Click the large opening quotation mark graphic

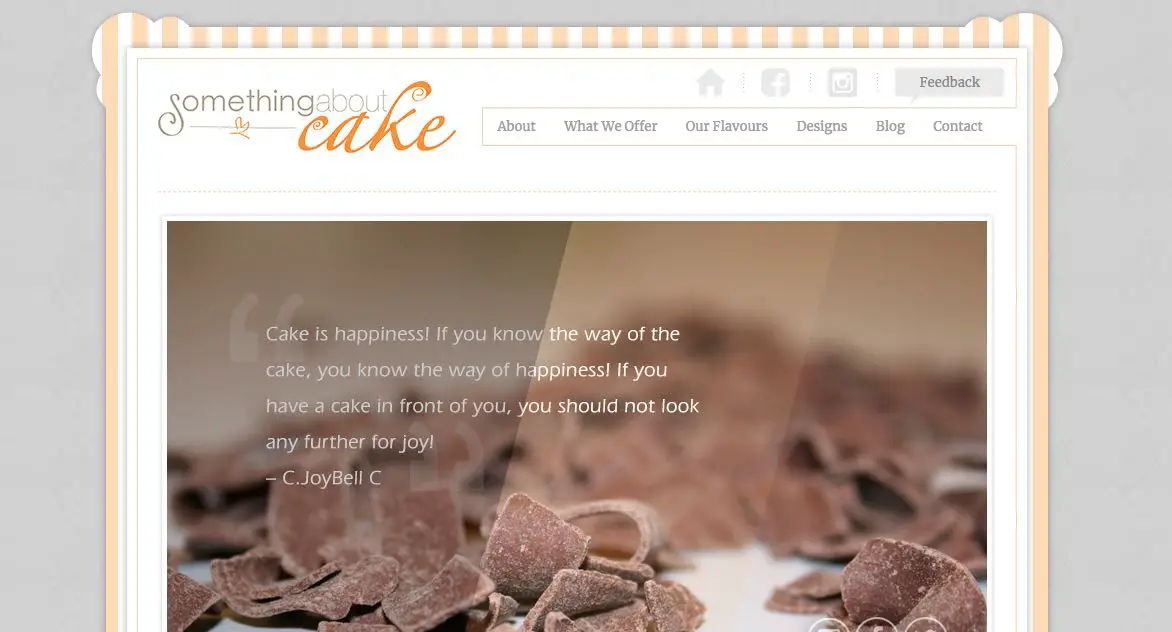[x=265, y=327]
